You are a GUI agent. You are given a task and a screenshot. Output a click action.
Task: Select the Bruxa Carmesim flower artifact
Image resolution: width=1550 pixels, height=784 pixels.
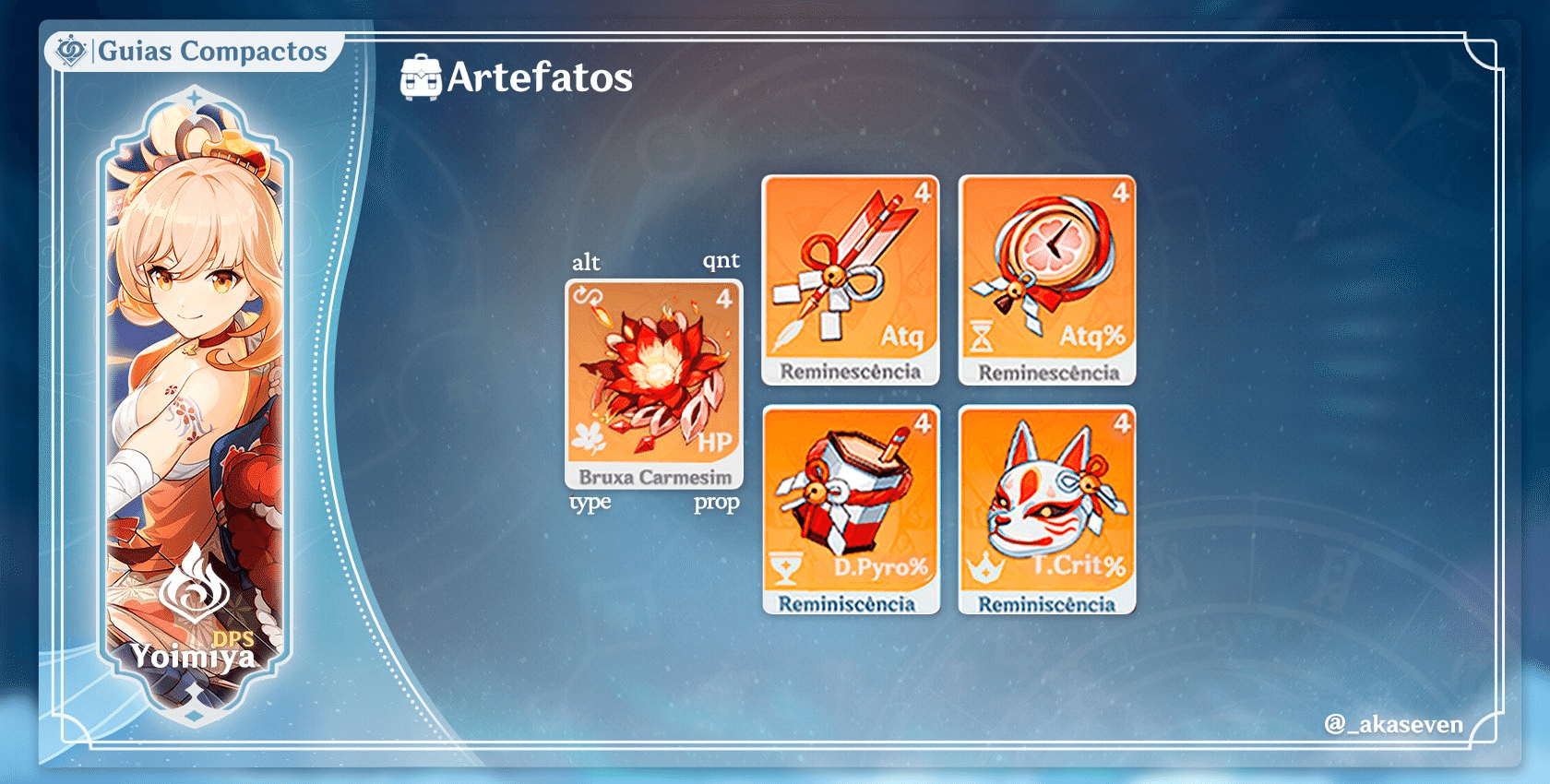pos(654,385)
